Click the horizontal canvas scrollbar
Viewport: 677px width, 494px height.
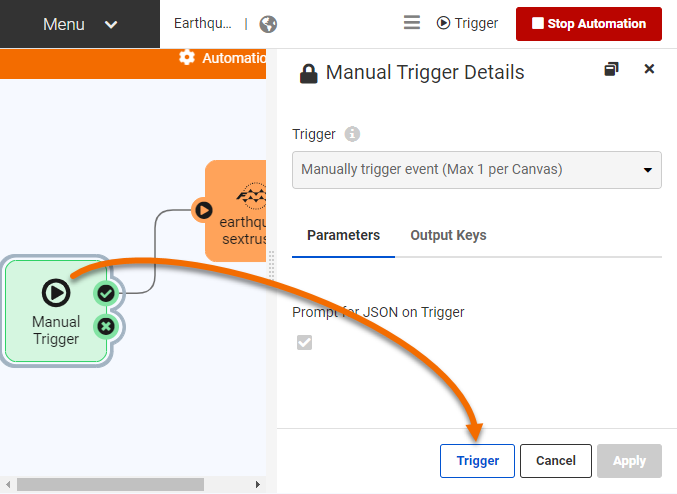[x=110, y=484]
